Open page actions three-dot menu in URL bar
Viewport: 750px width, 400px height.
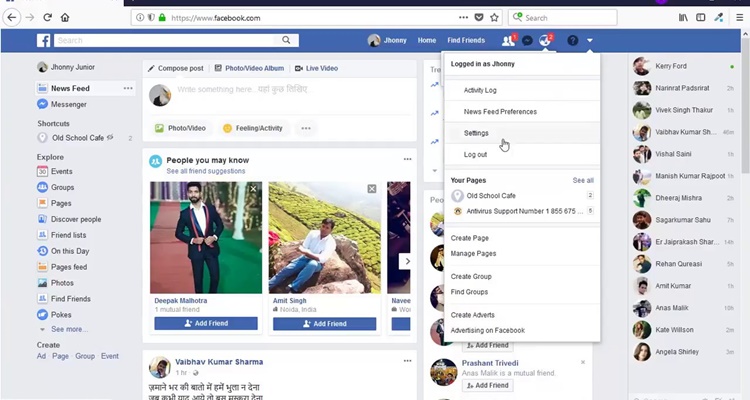463,18
